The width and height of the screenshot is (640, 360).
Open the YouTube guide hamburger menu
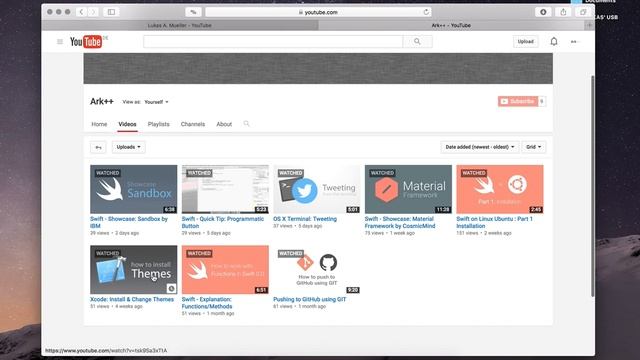tap(60, 42)
